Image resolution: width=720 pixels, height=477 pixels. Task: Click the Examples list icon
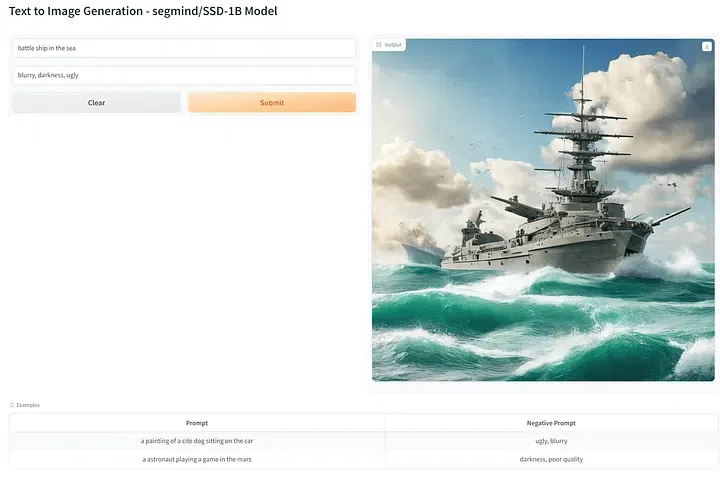[12, 405]
